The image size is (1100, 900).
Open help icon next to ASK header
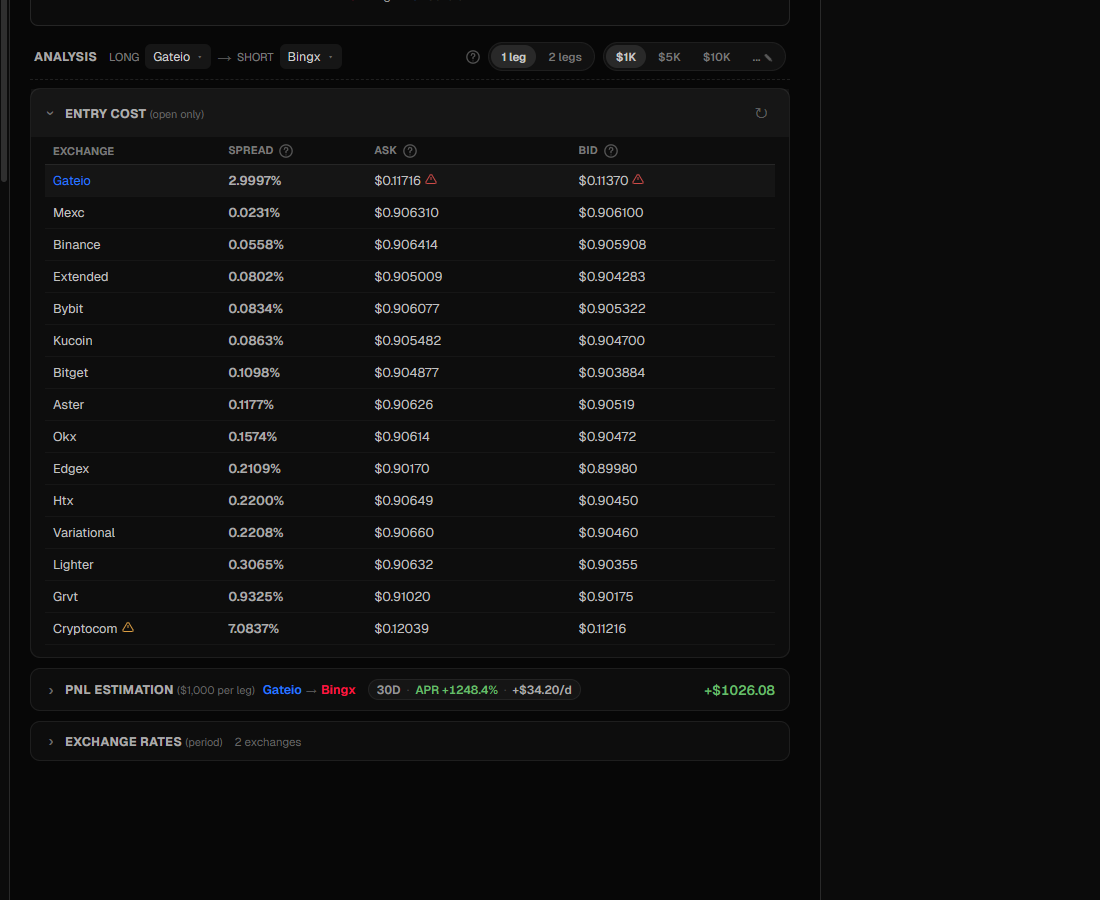(x=410, y=151)
